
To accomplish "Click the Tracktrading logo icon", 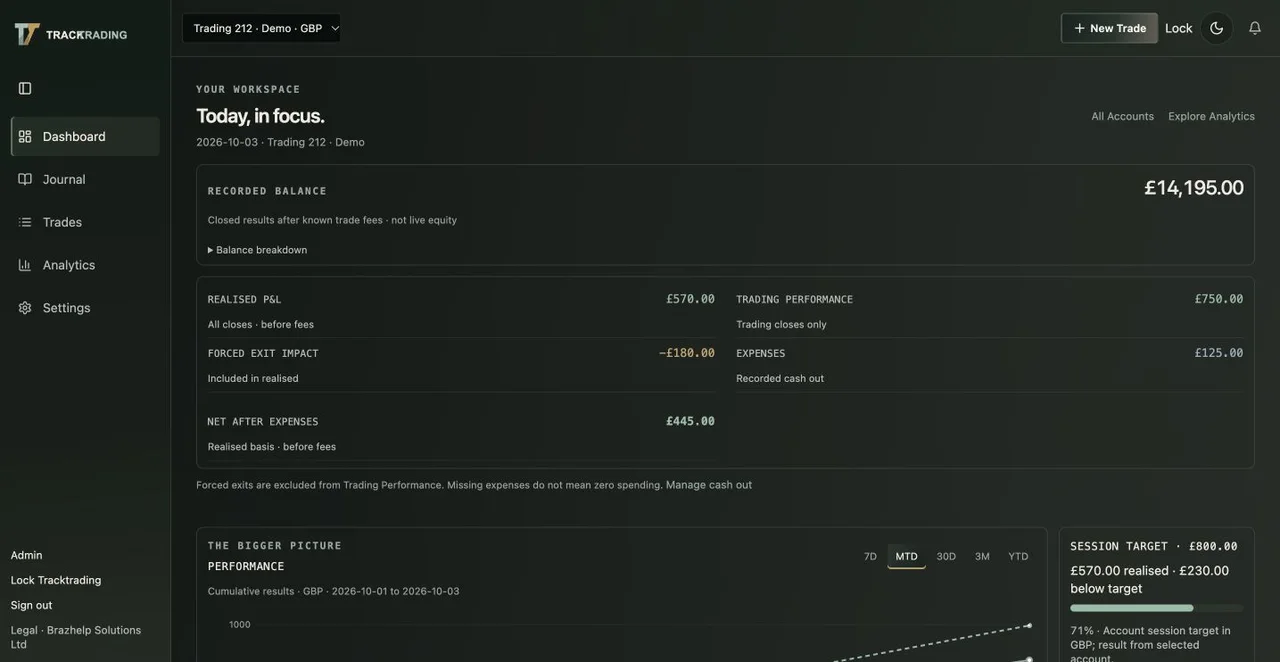I will pos(27,34).
